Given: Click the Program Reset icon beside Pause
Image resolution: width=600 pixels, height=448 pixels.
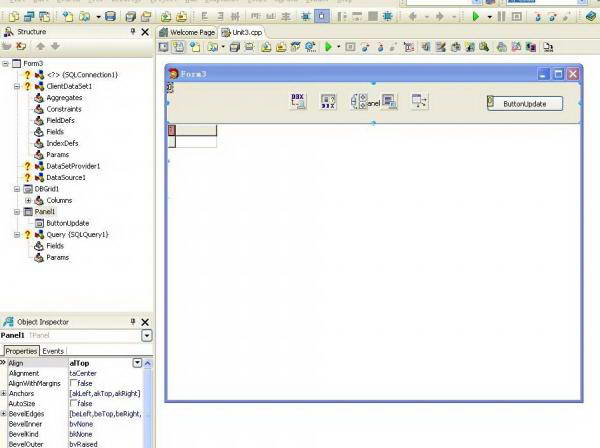Looking at the screenshot, I should tap(517, 16).
